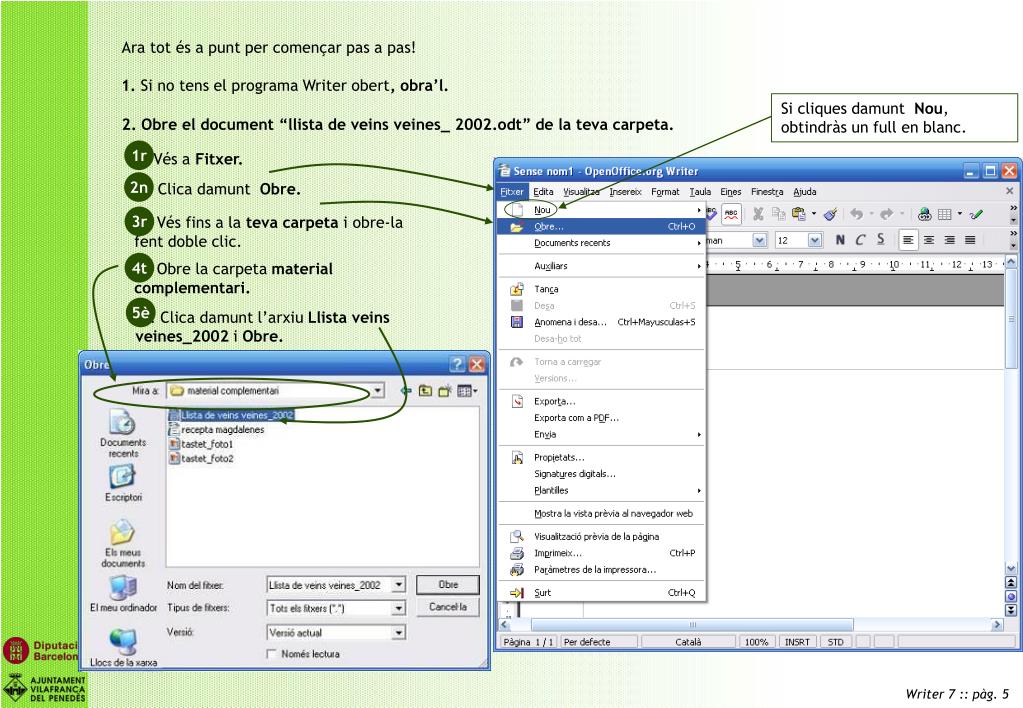The image size is (1023, 708).
Task: Open Els meus documents shortcut in sidebar
Action: [123, 543]
